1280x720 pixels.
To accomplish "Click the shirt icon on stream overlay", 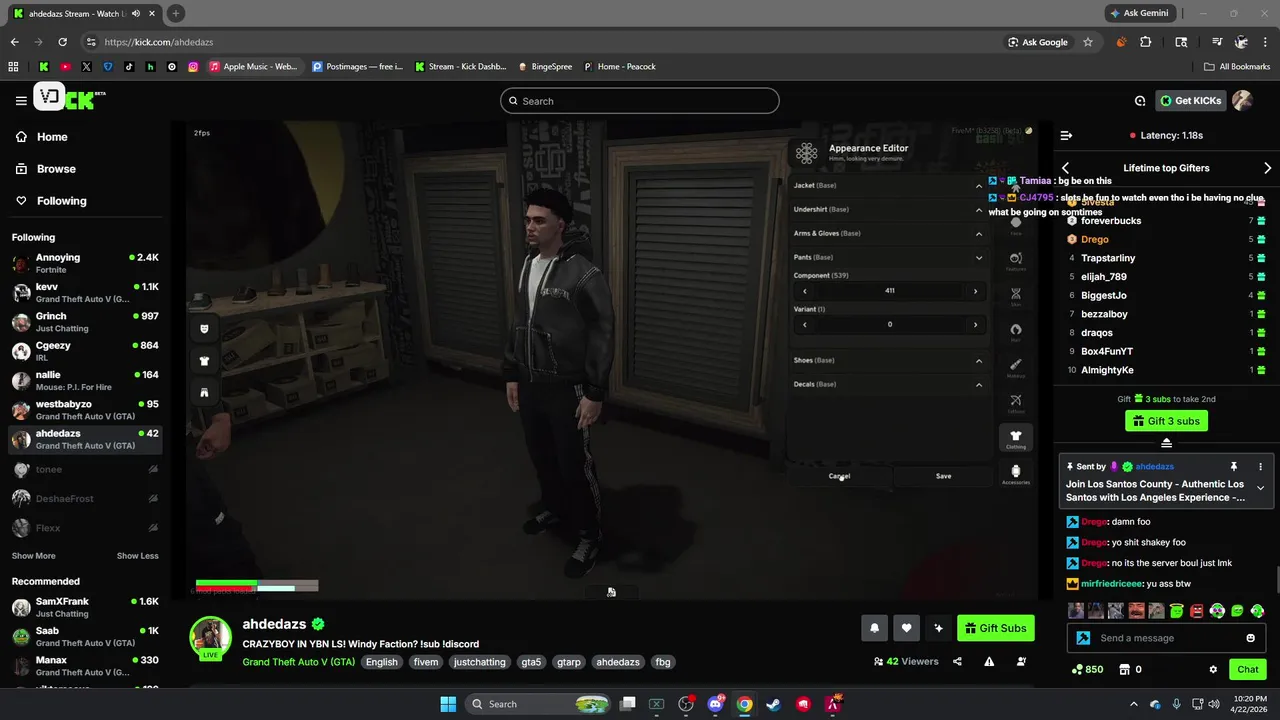I will (x=204, y=361).
